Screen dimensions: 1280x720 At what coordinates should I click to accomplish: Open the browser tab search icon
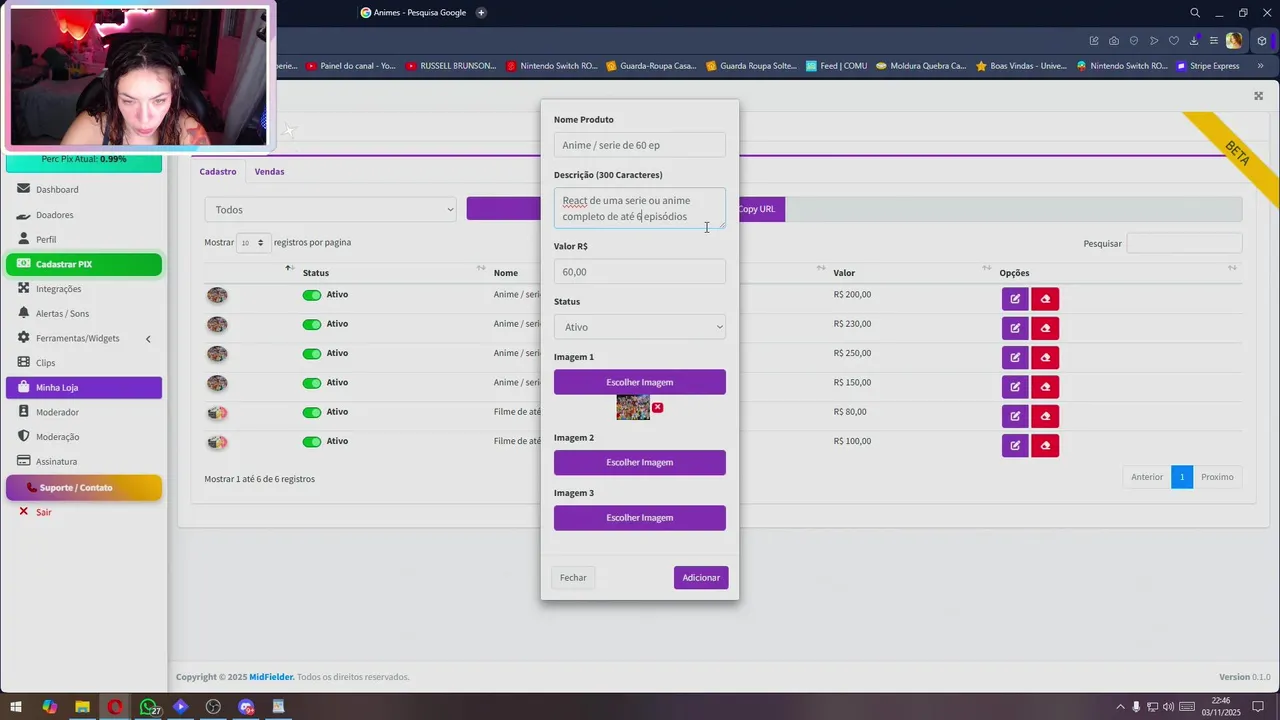(1195, 13)
